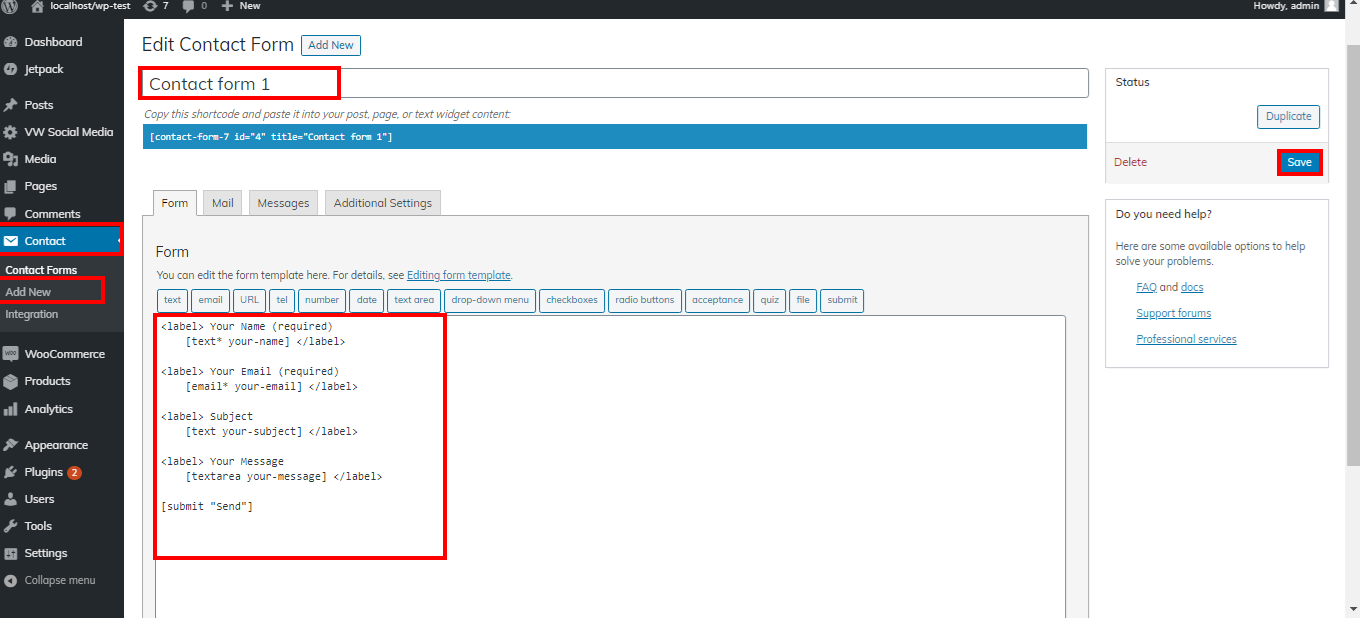Open the Editing form template link

pos(458,275)
